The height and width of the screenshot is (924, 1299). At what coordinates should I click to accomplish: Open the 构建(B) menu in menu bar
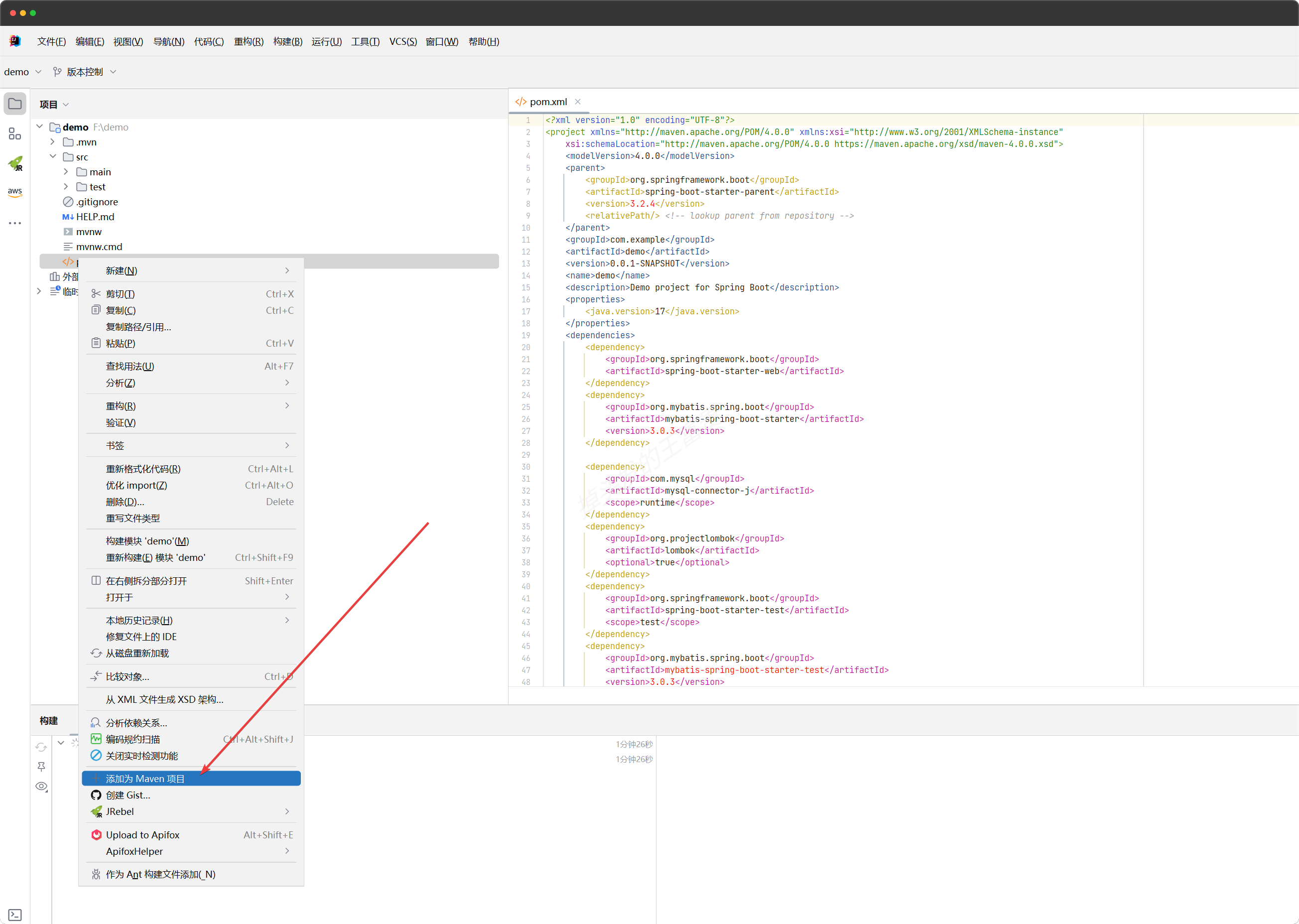(287, 41)
